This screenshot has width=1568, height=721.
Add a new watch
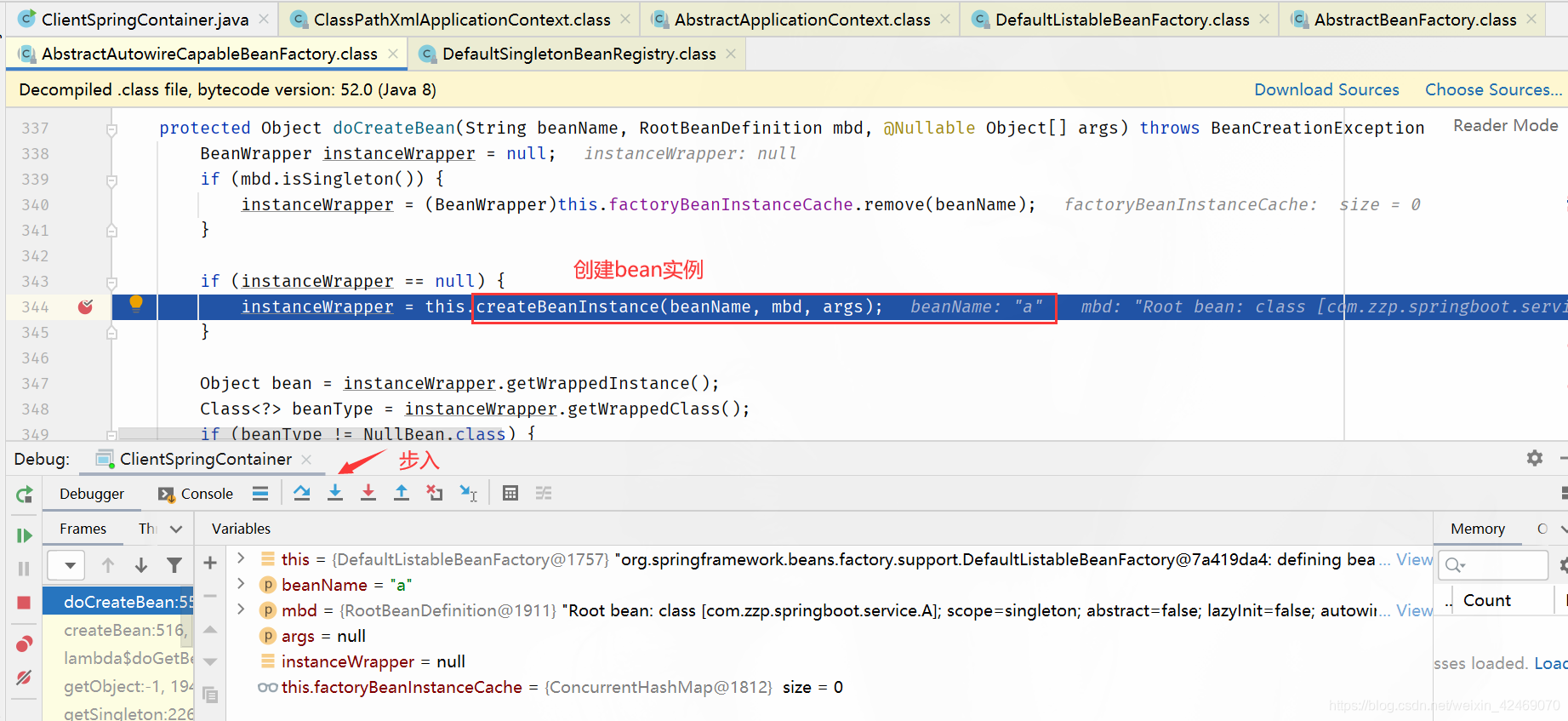(x=210, y=563)
